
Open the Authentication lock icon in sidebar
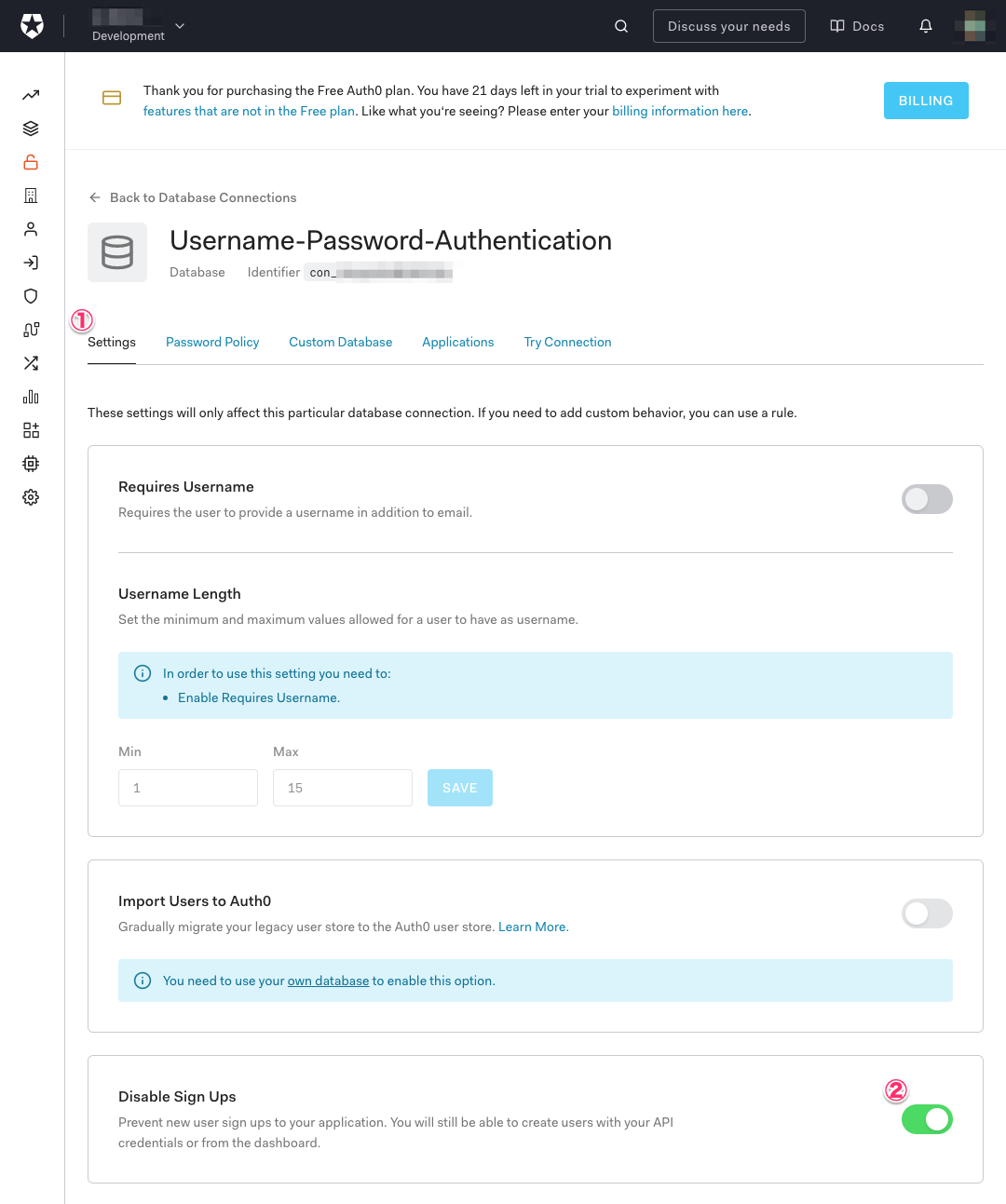pyautogui.click(x=31, y=162)
